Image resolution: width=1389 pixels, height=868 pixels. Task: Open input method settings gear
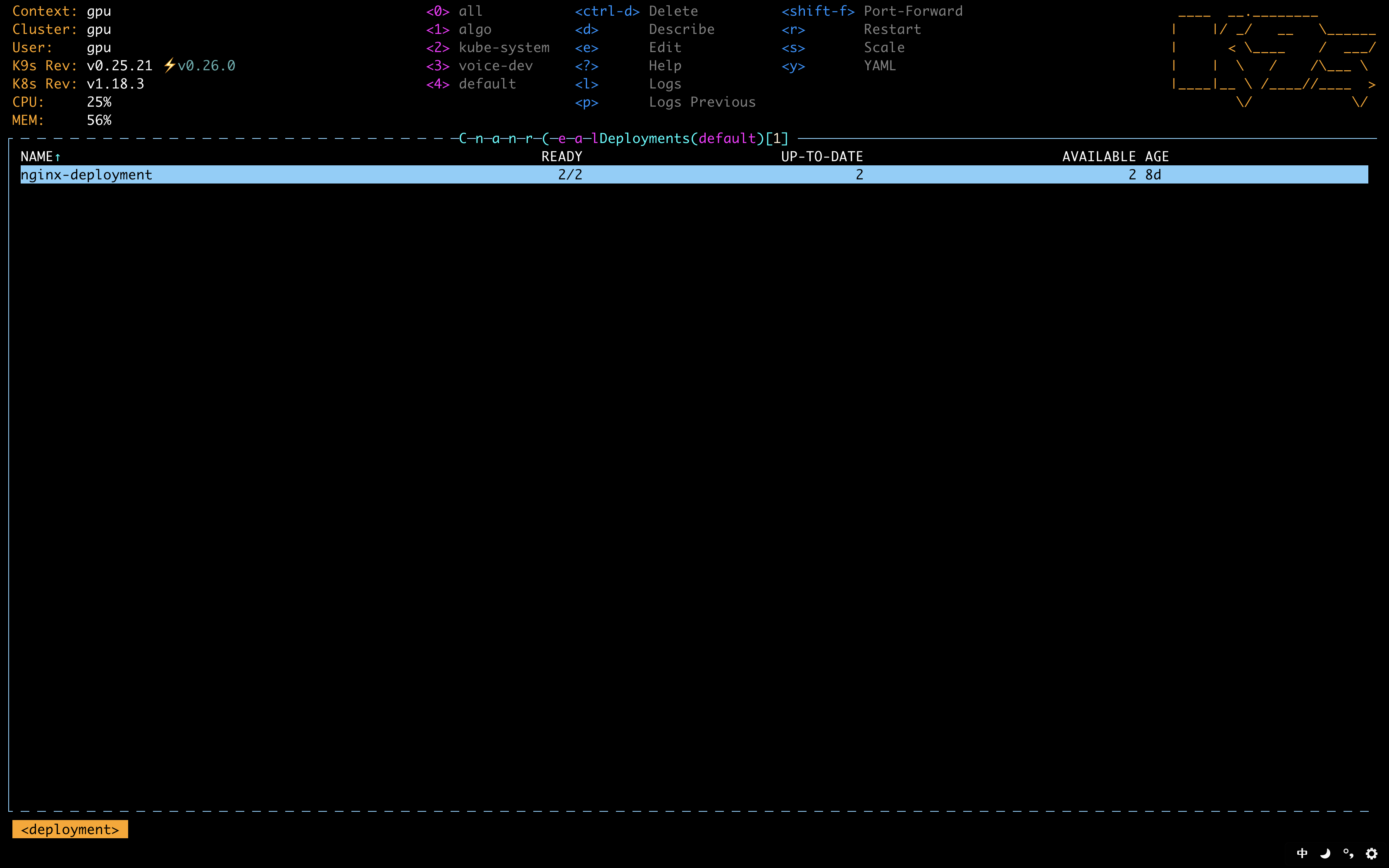click(1371, 853)
